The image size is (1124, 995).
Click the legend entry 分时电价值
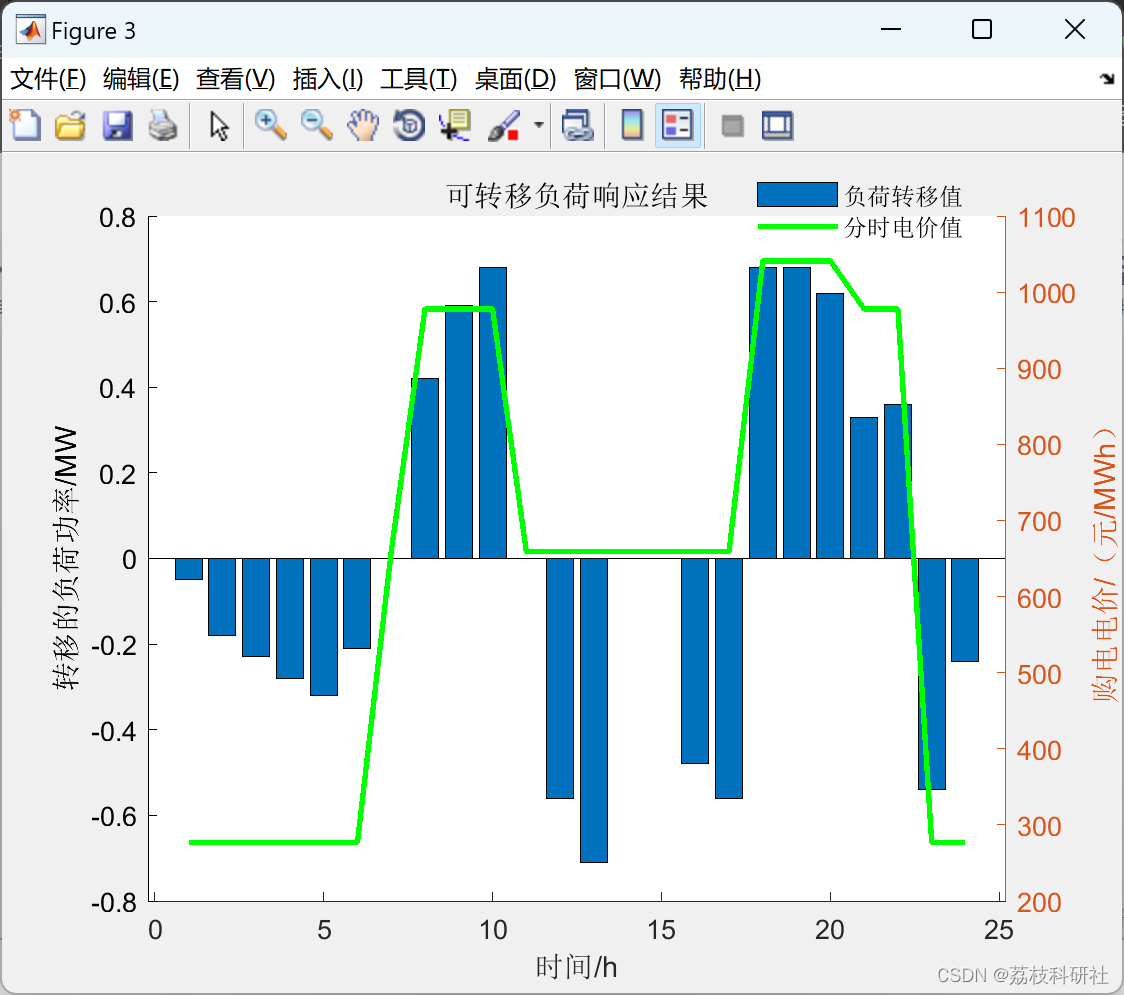pos(902,227)
